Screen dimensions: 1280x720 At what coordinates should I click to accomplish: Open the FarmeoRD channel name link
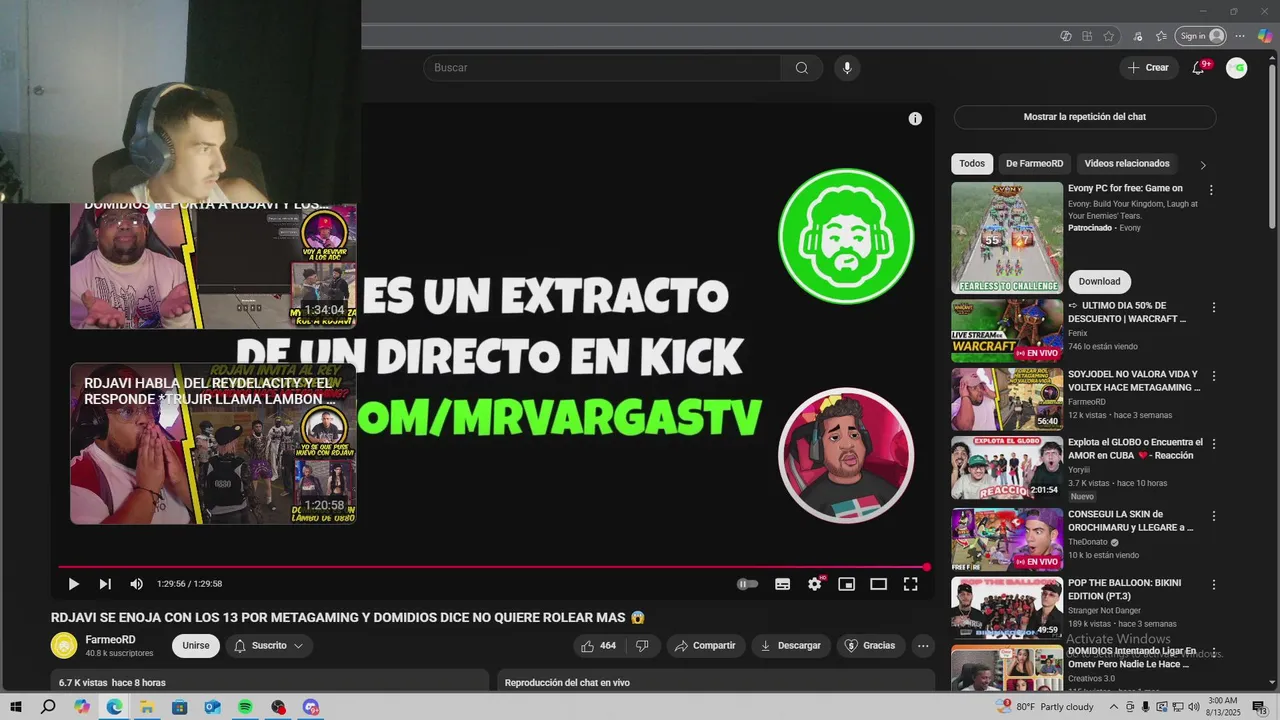(x=110, y=640)
